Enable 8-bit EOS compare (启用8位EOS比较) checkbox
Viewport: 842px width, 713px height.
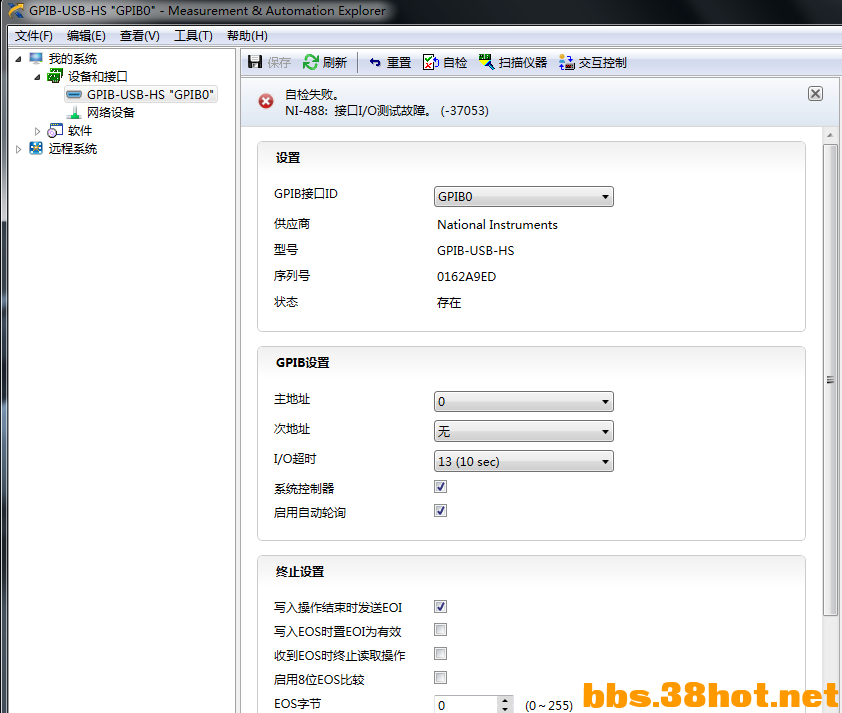click(x=440, y=678)
